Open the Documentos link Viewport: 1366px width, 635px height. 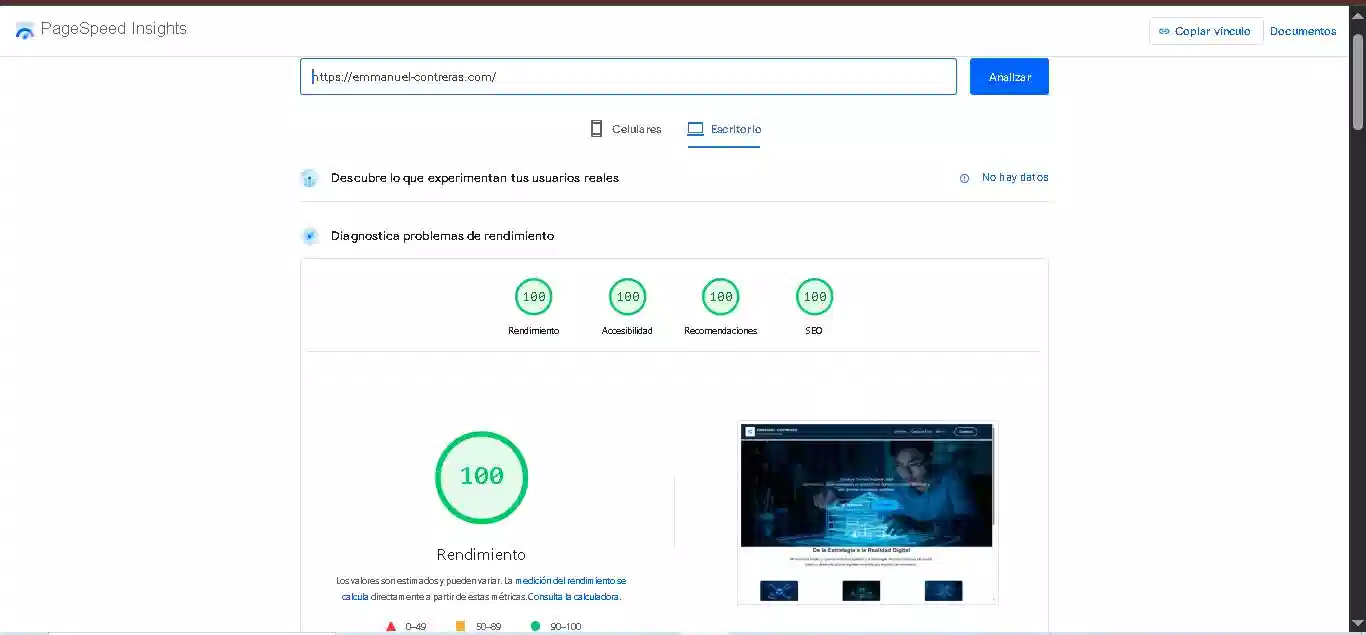(x=1303, y=31)
